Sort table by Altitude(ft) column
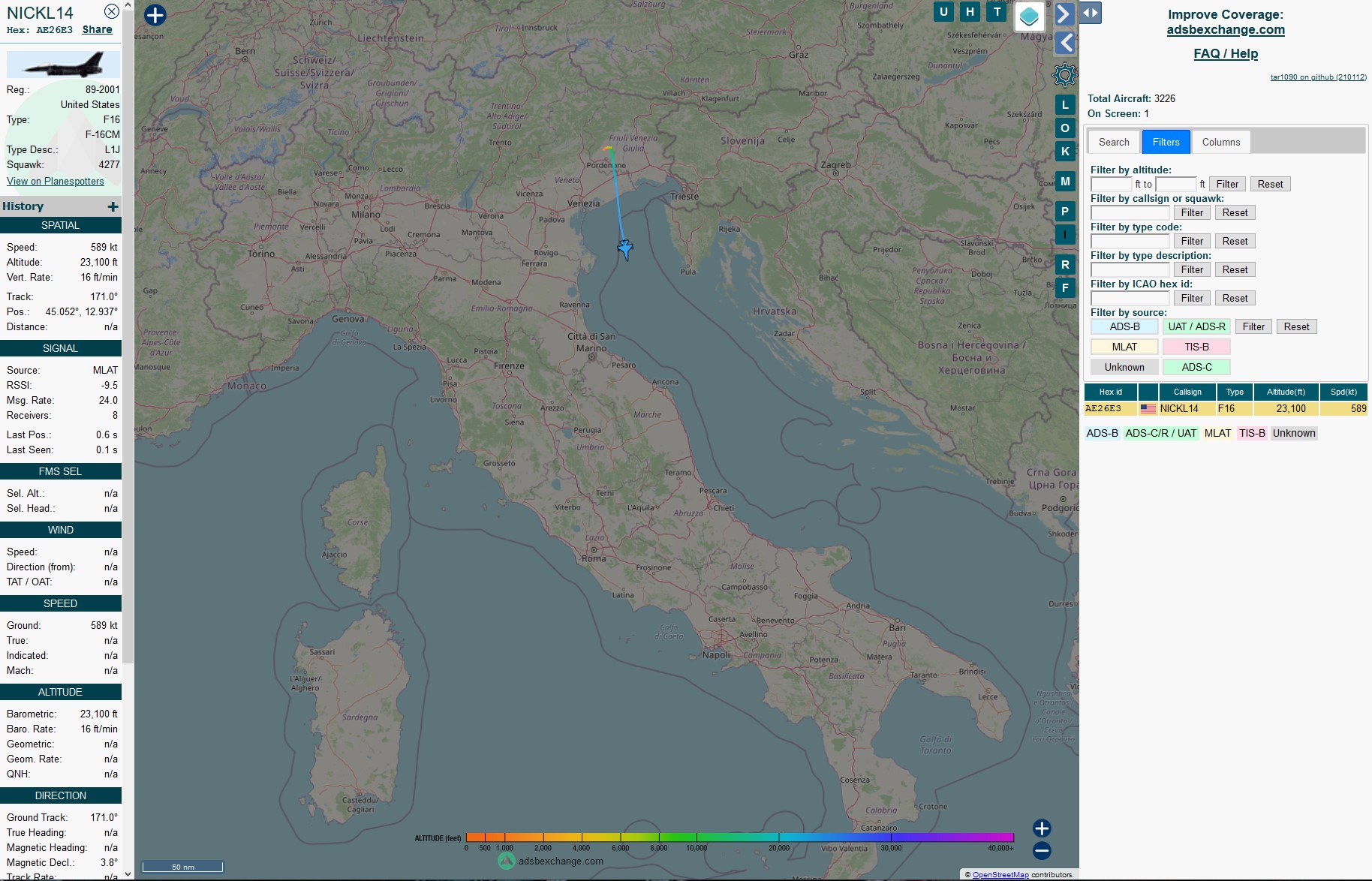Viewport: 1372px width, 881px height. coord(1286,392)
